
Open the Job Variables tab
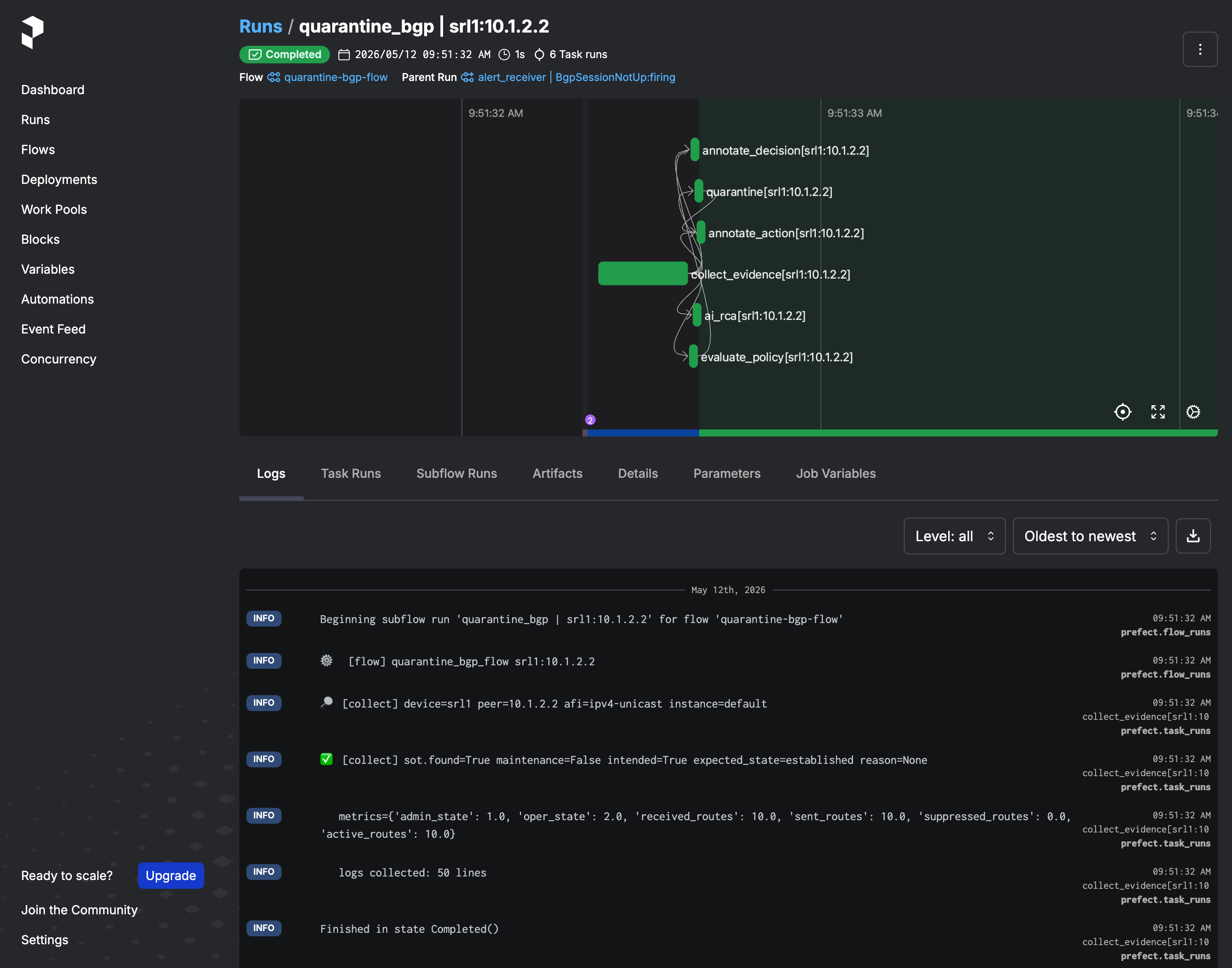coord(836,474)
